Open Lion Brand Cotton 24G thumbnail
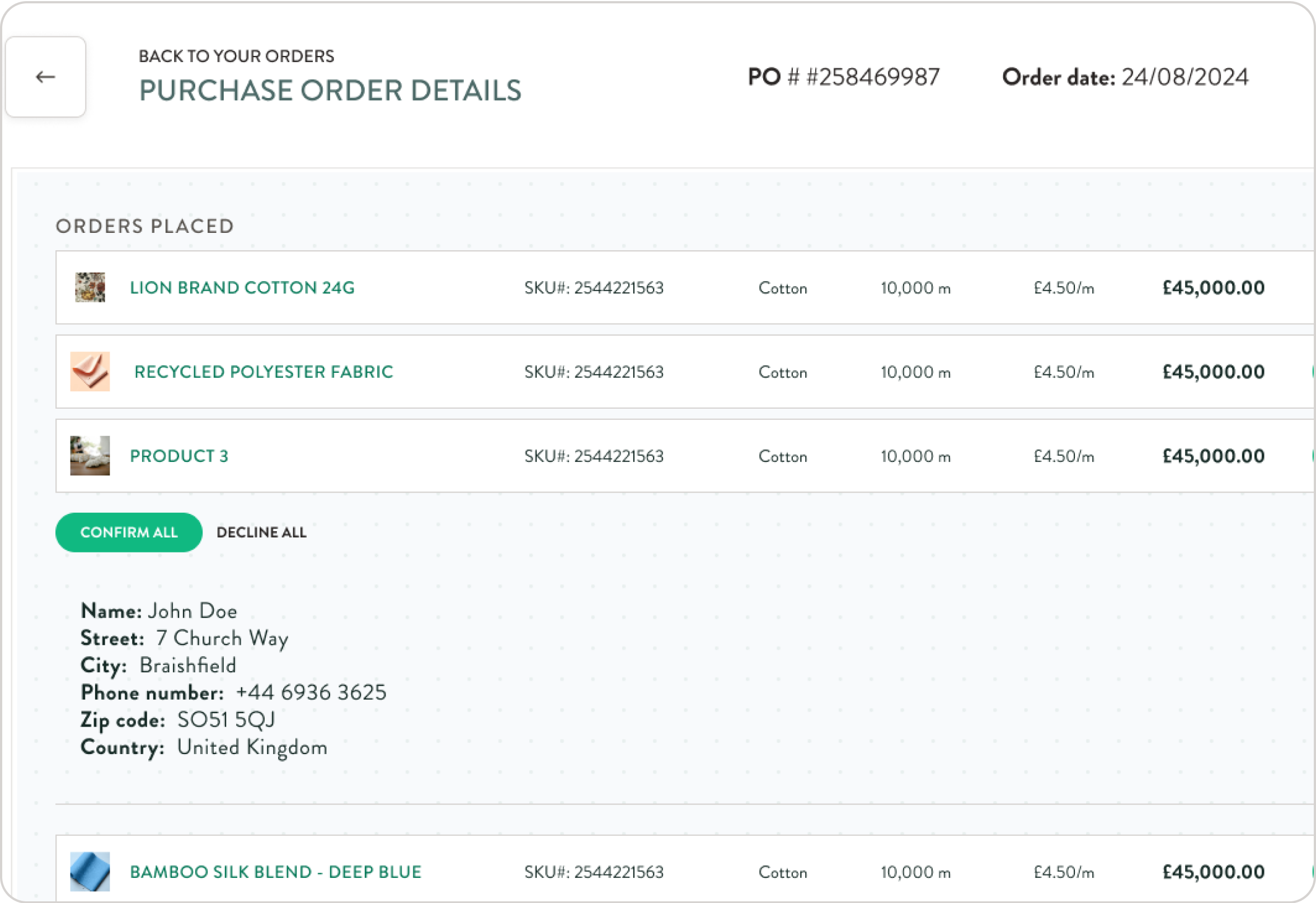The height and width of the screenshot is (903, 1316). point(90,287)
